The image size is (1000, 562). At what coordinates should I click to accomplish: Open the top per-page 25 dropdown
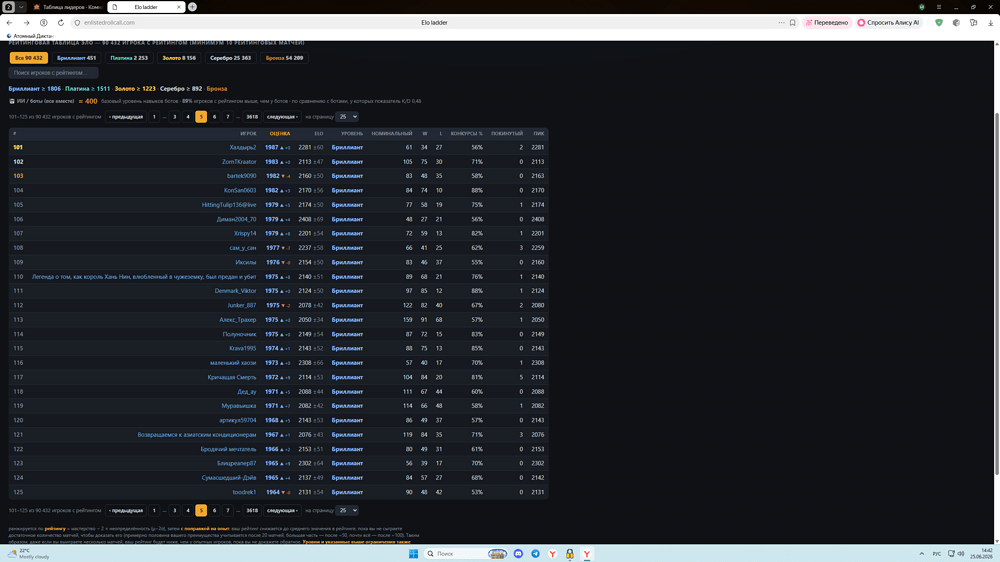coord(347,117)
